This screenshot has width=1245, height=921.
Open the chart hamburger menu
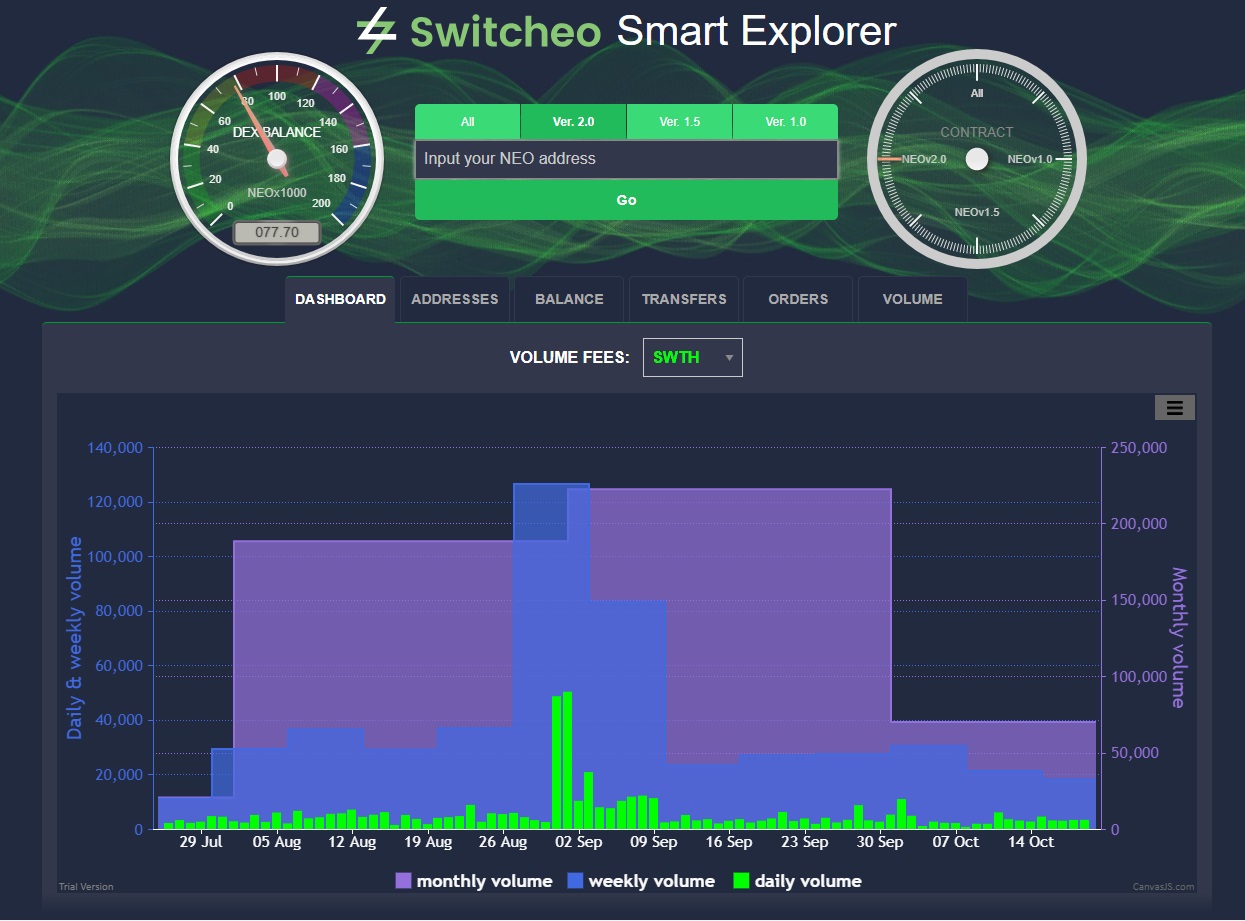point(1175,407)
